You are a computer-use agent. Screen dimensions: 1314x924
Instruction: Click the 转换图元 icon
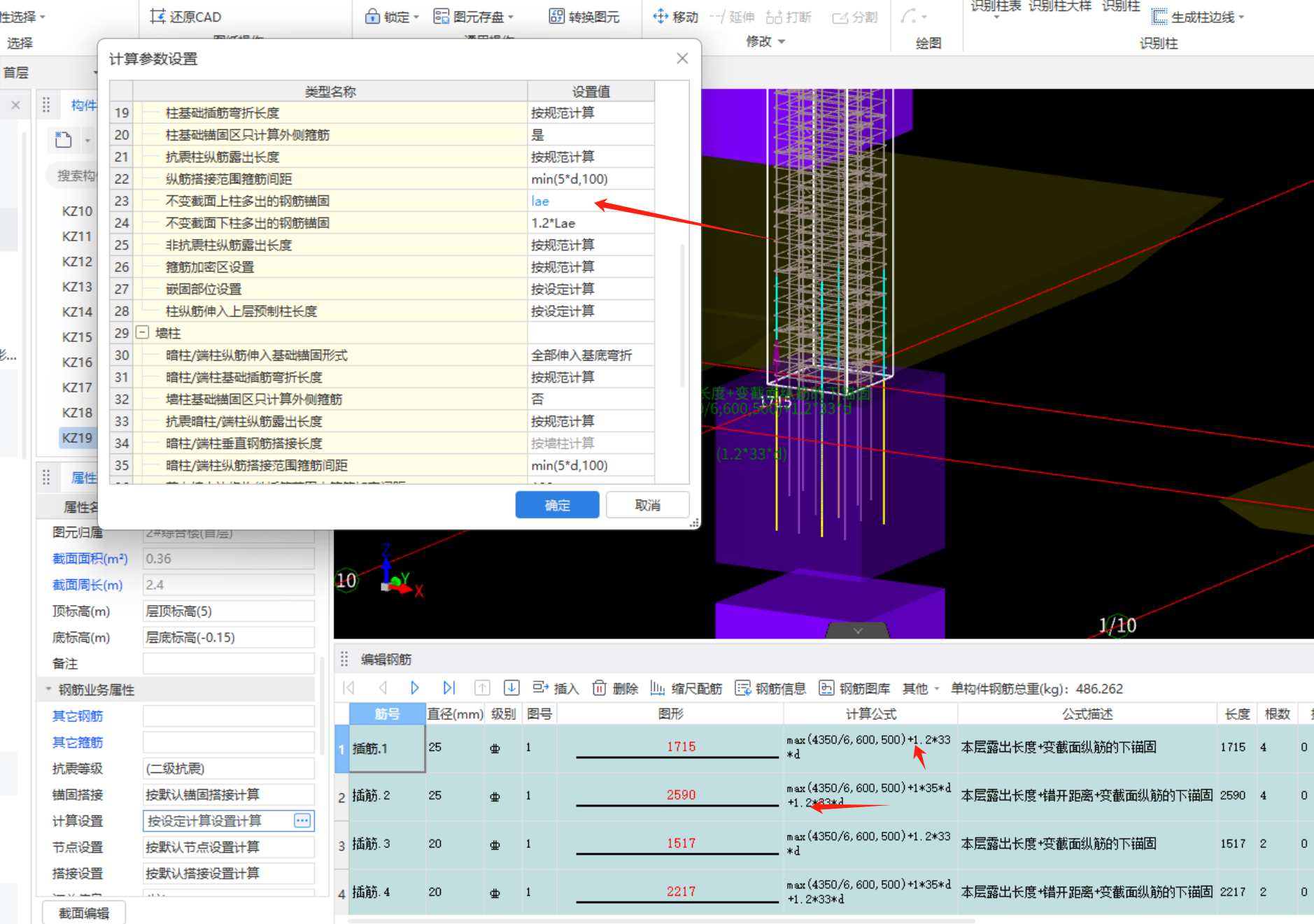[556, 16]
